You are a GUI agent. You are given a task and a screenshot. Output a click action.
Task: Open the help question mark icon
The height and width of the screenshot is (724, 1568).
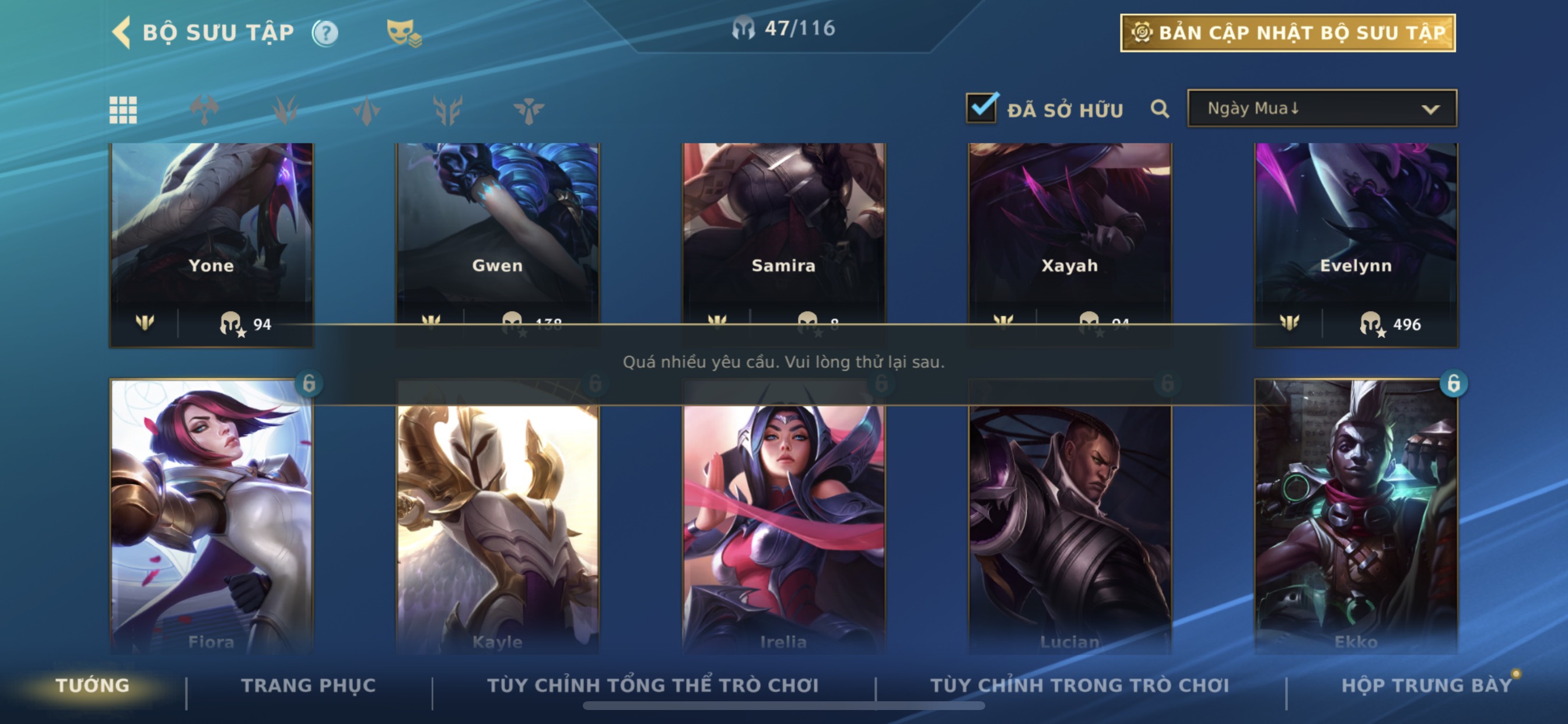pyautogui.click(x=325, y=33)
